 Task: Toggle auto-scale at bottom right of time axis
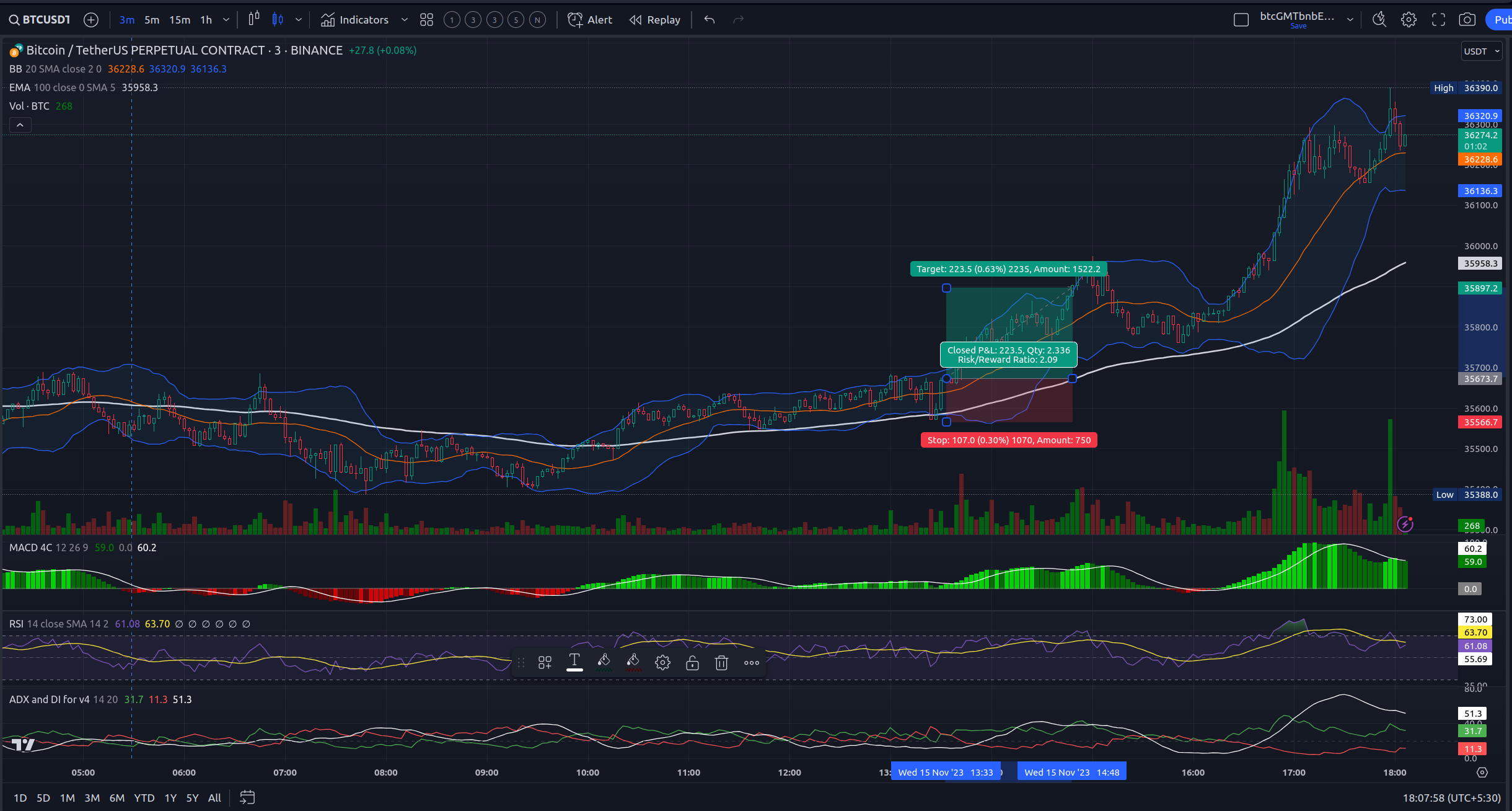[x=1482, y=773]
